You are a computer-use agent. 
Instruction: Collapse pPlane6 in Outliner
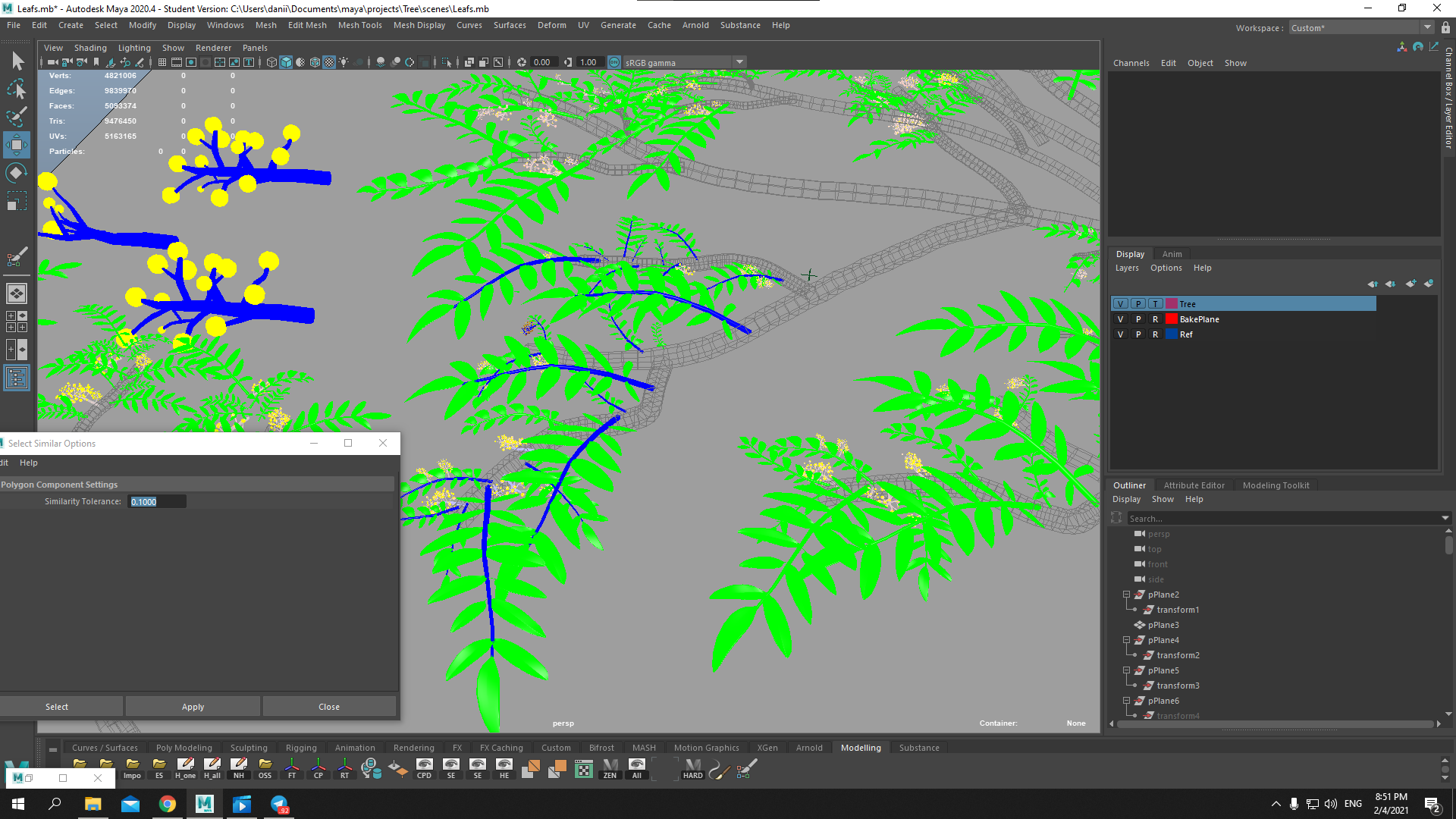1127,701
